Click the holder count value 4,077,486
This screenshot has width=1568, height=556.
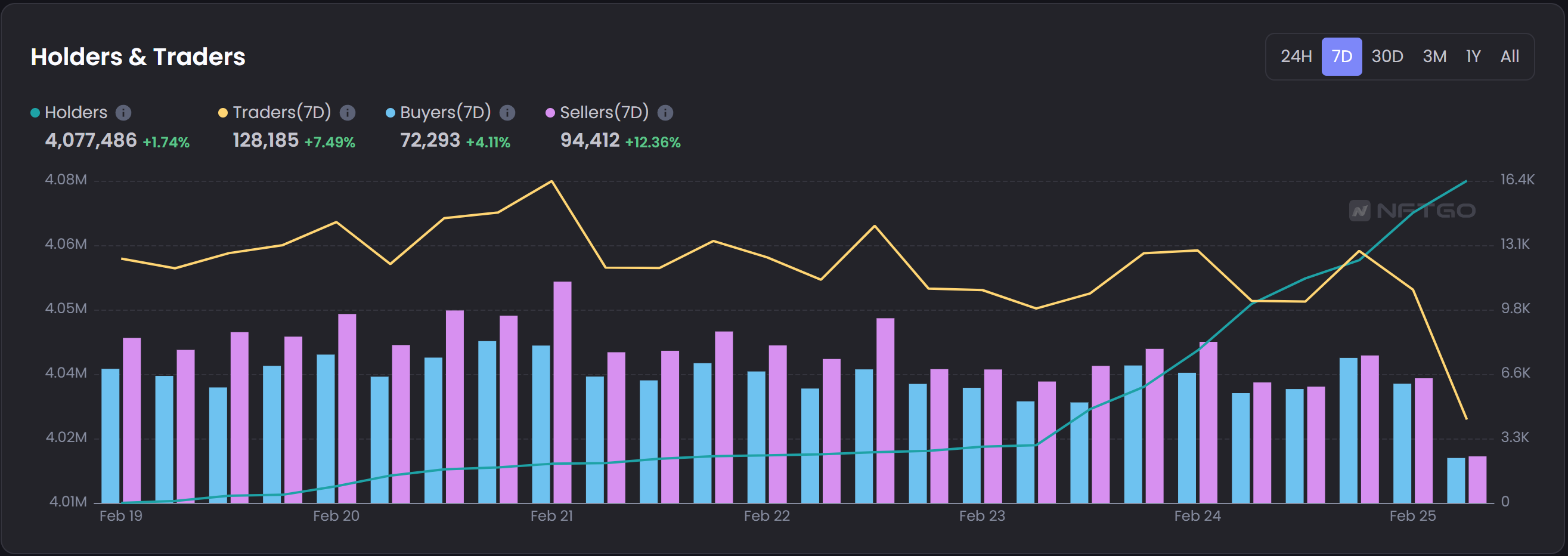point(91,141)
